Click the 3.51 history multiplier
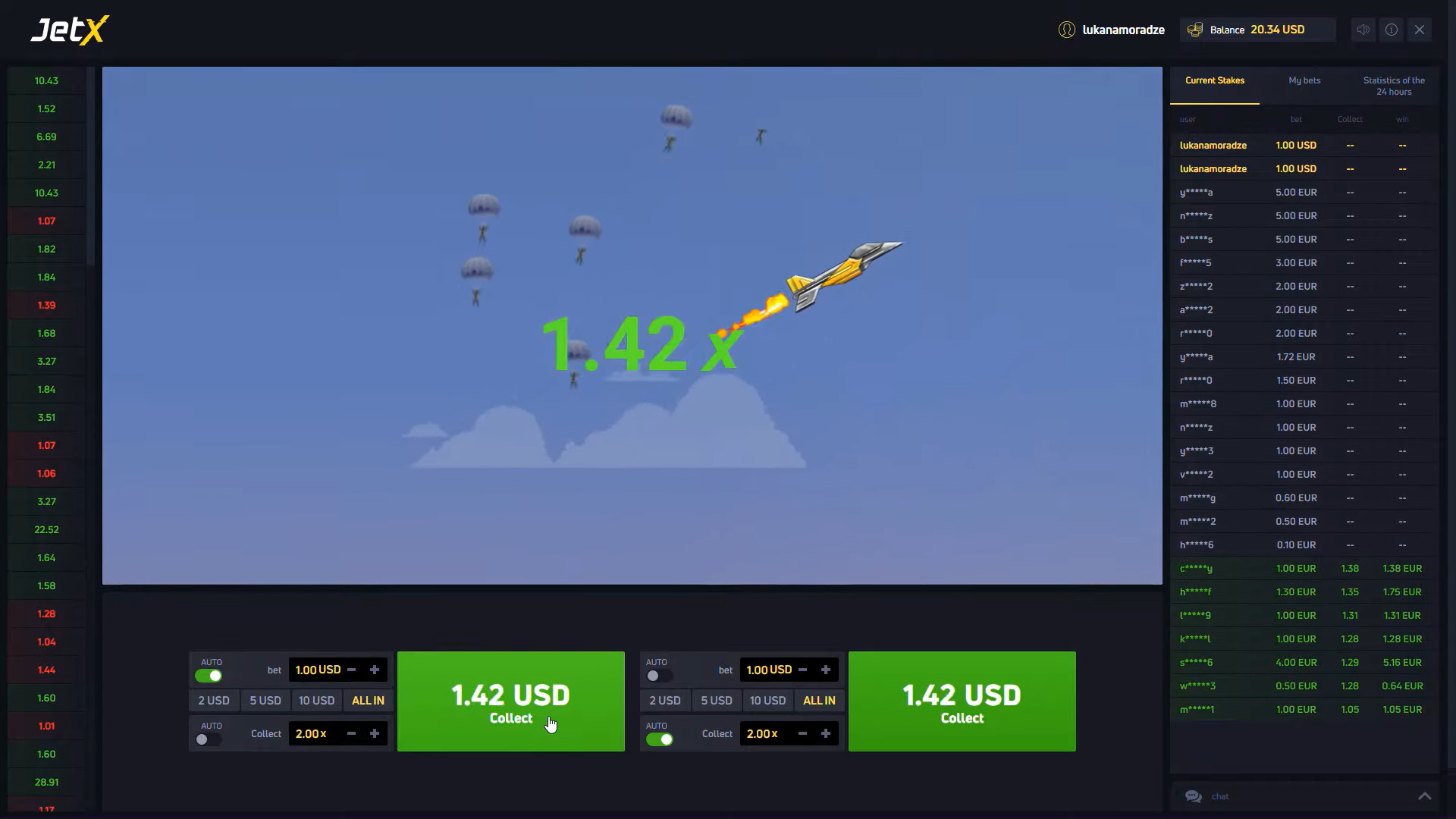 tap(46, 417)
